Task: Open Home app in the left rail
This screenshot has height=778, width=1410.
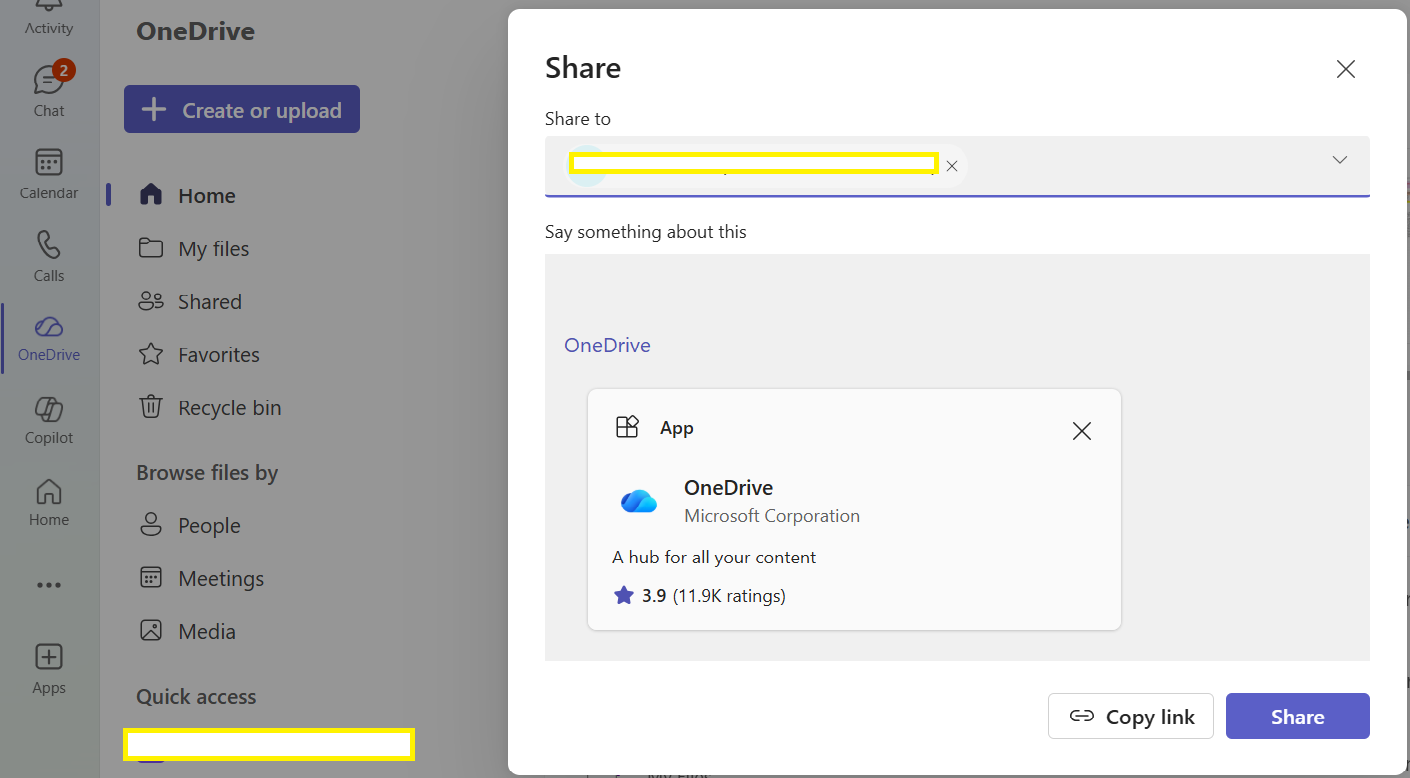Action: pos(49,502)
